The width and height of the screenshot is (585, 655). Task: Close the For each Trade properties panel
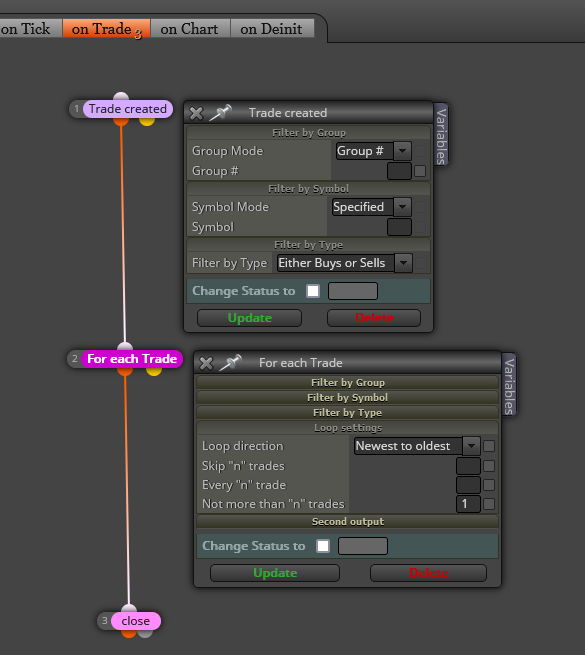(x=206, y=363)
